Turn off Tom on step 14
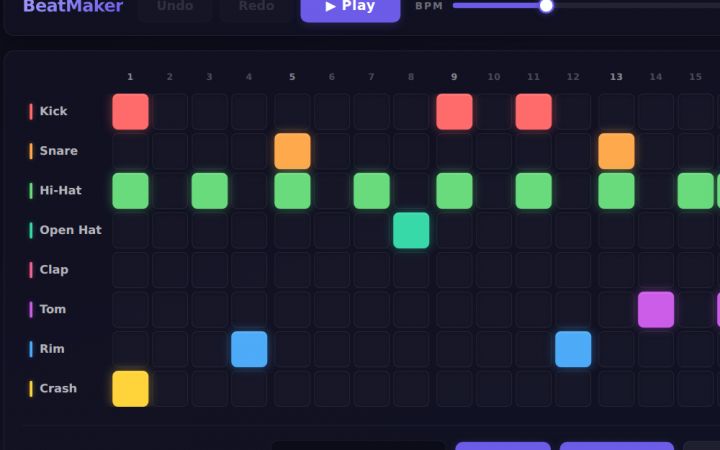This screenshot has height=450, width=720. point(656,309)
